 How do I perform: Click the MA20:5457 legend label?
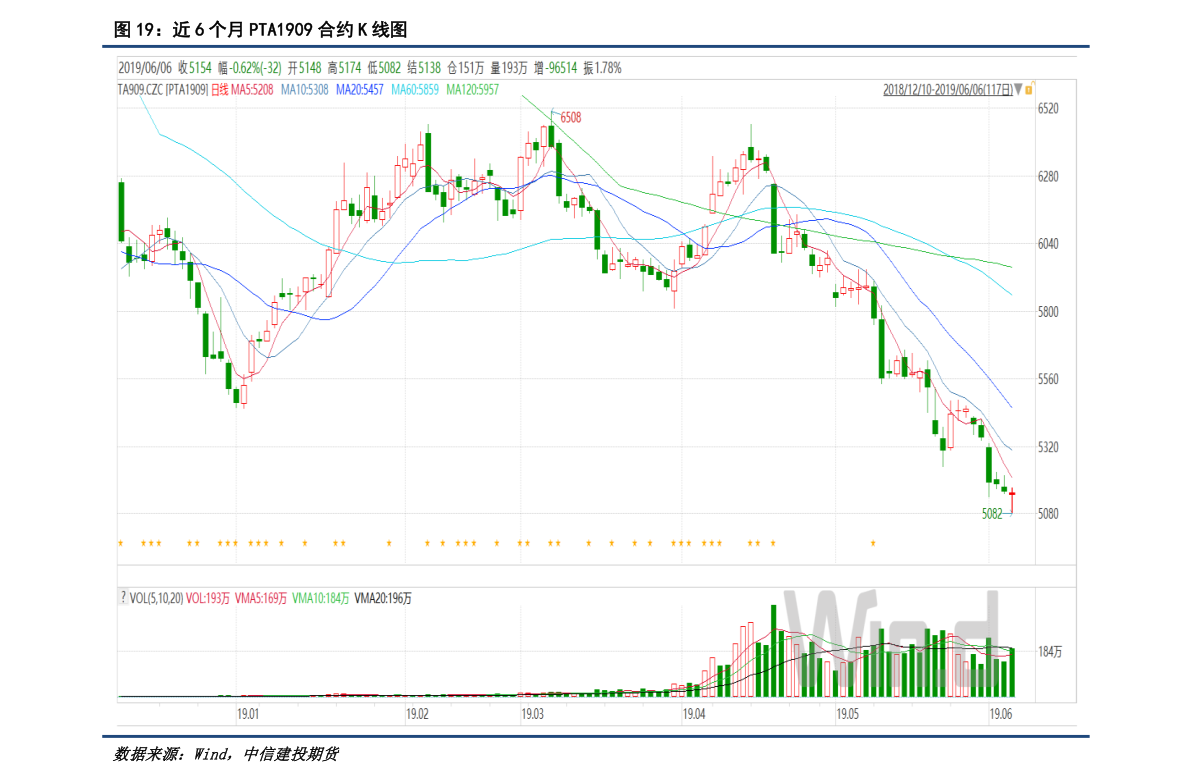coord(359,89)
